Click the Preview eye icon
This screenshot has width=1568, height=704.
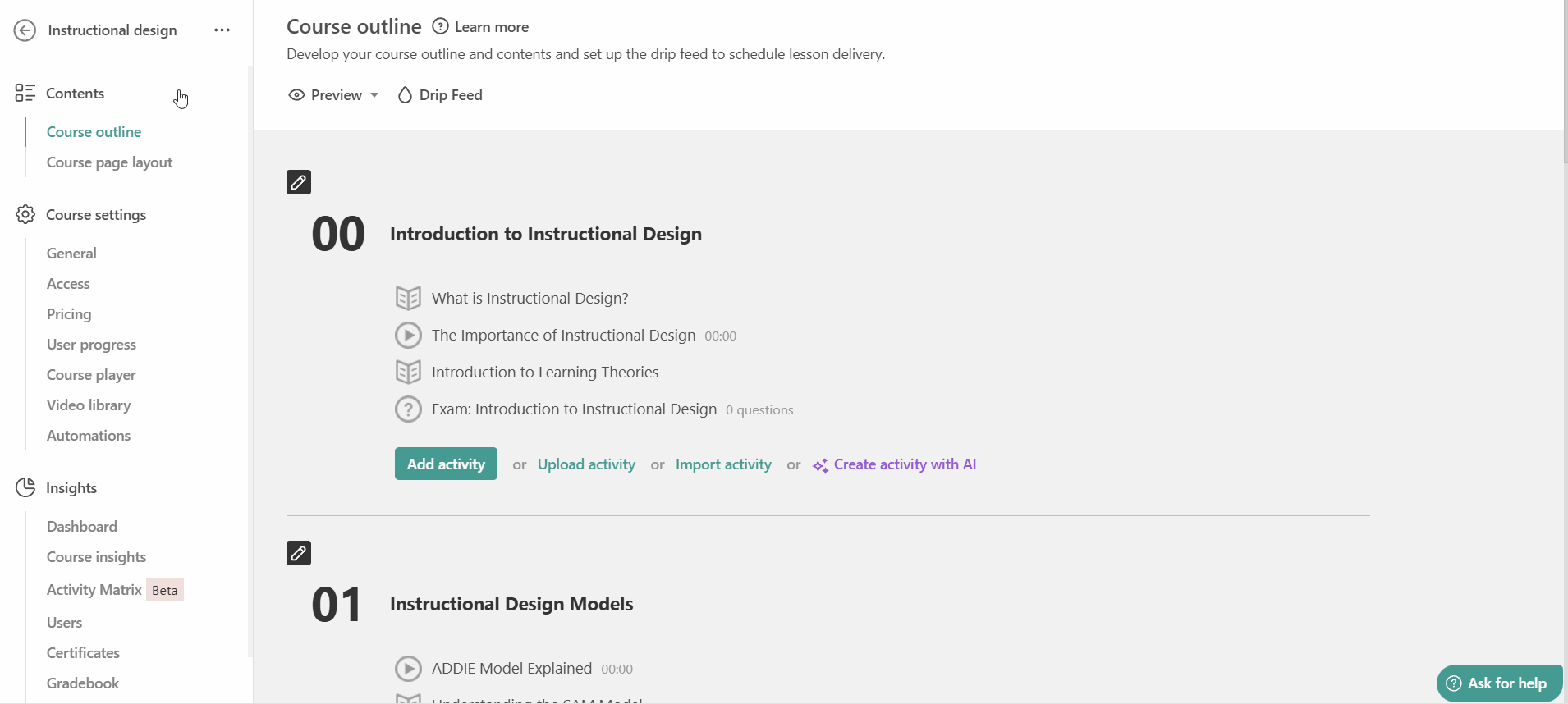(x=296, y=95)
